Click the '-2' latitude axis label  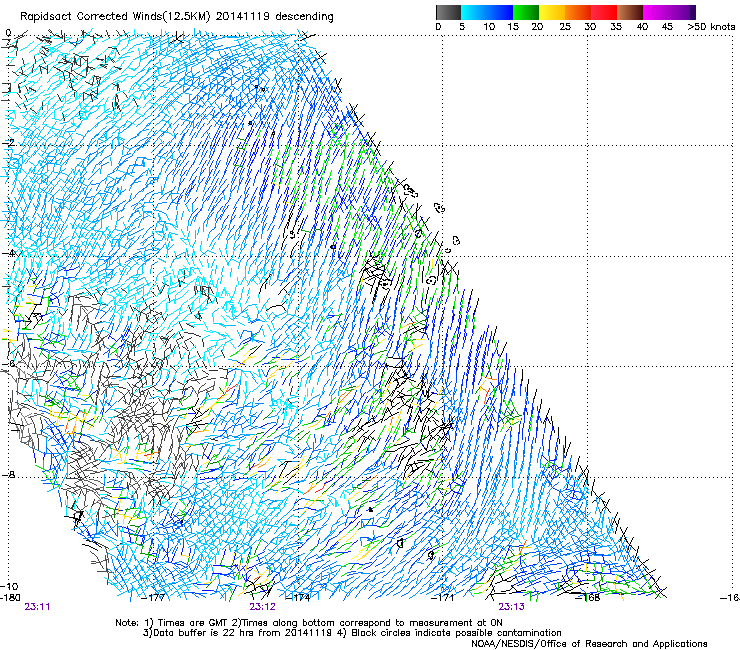[x=8, y=142]
